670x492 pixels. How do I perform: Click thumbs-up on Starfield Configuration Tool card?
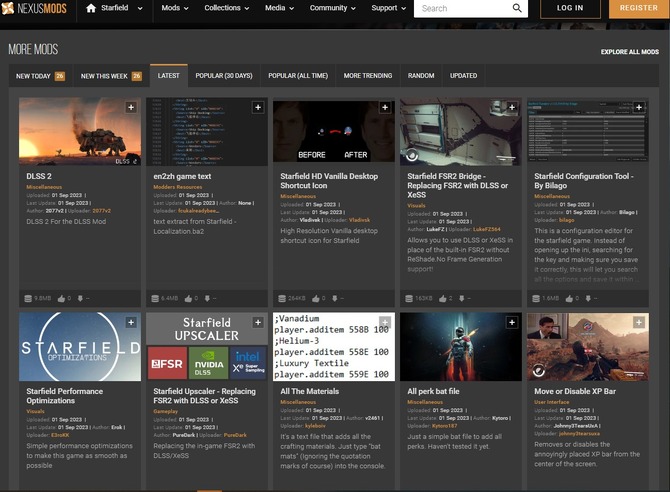pos(570,298)
